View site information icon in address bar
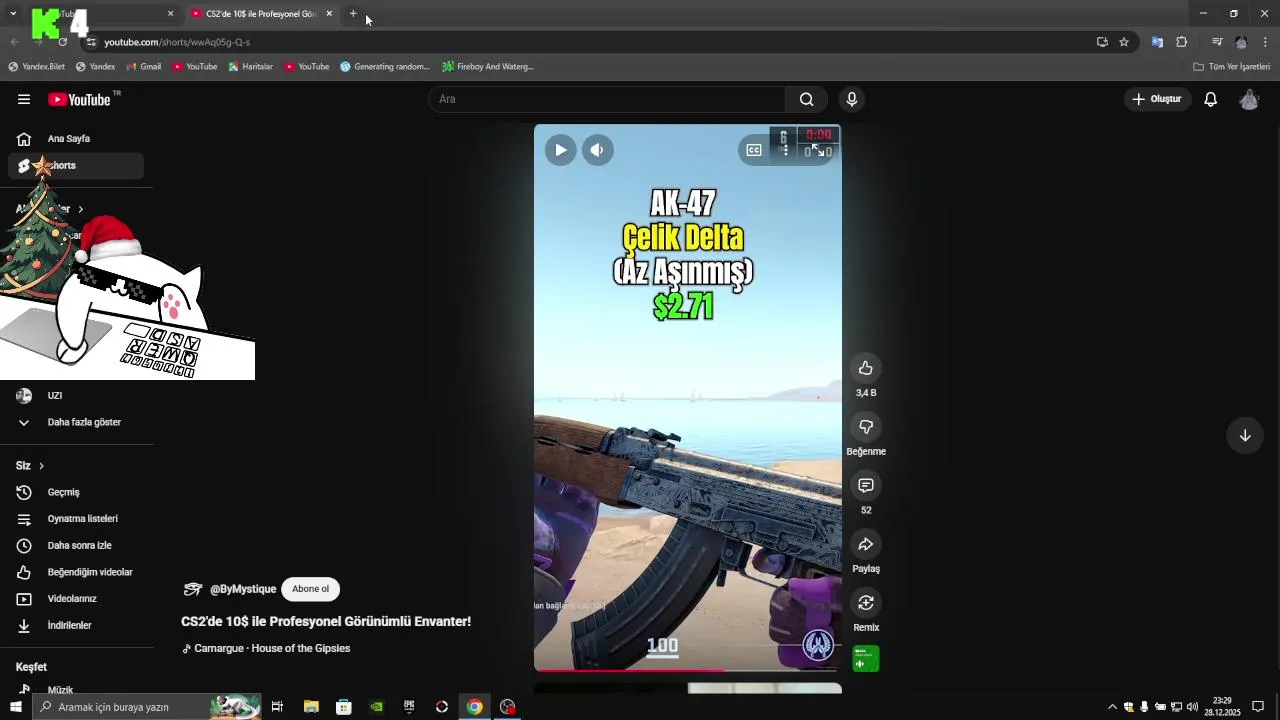Image resolution: width=1280 pixels, height=720 pixels. tap(91, 42)
